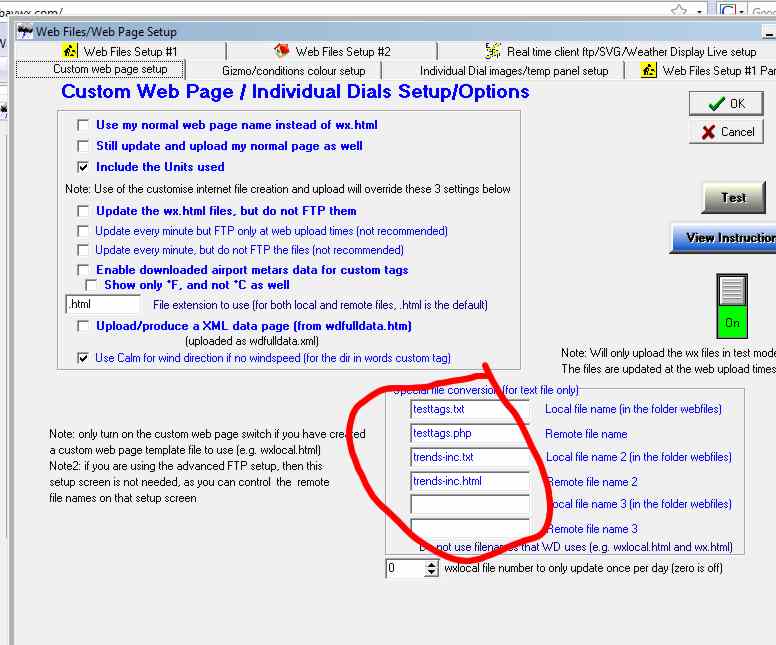The image size is (776, 645).
Task: Enable downloaded airport metars data checkbox
Action: point(83,270)
